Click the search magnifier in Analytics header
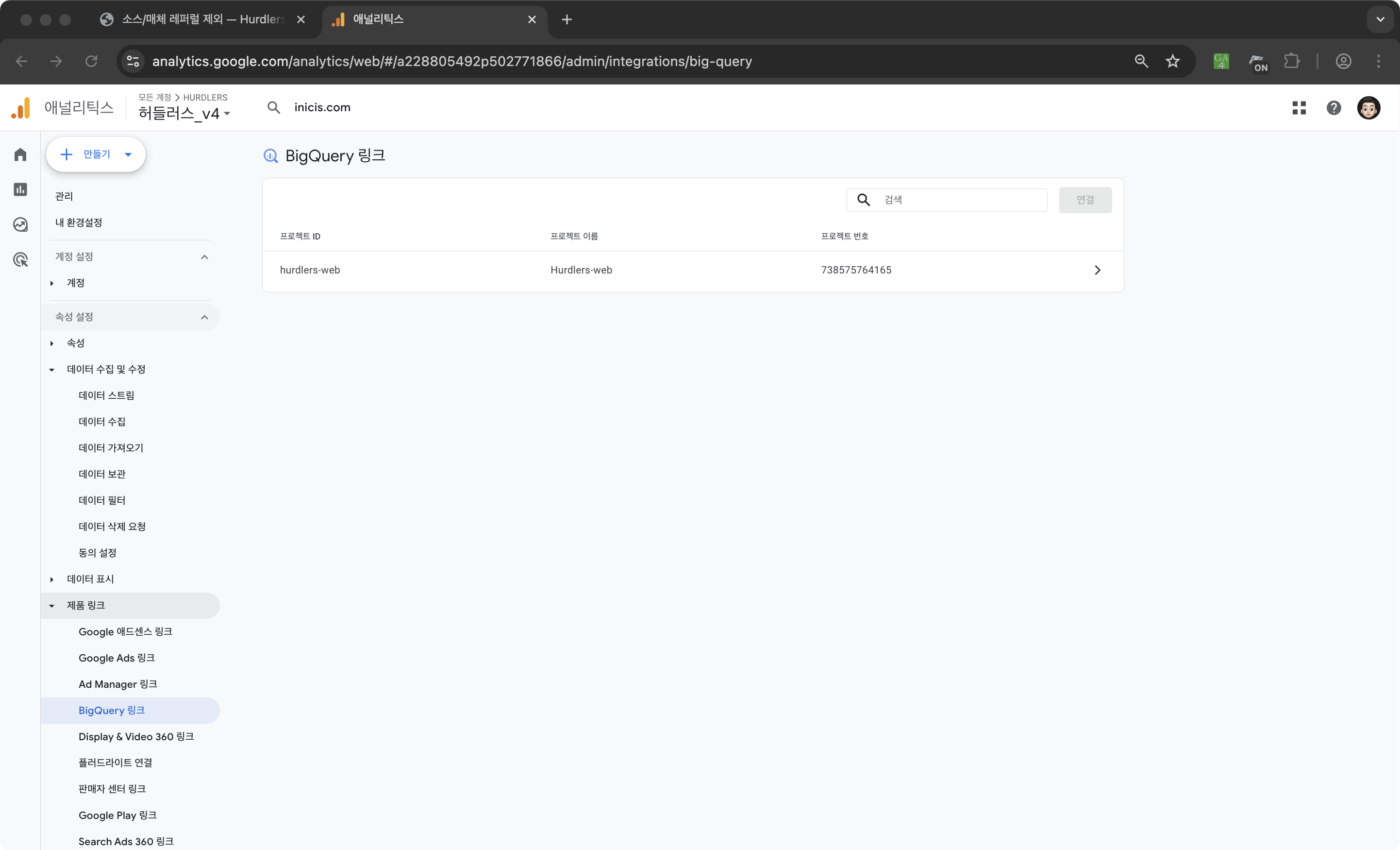Screen dimensions: 1400x850 click(x=274, y=107)
